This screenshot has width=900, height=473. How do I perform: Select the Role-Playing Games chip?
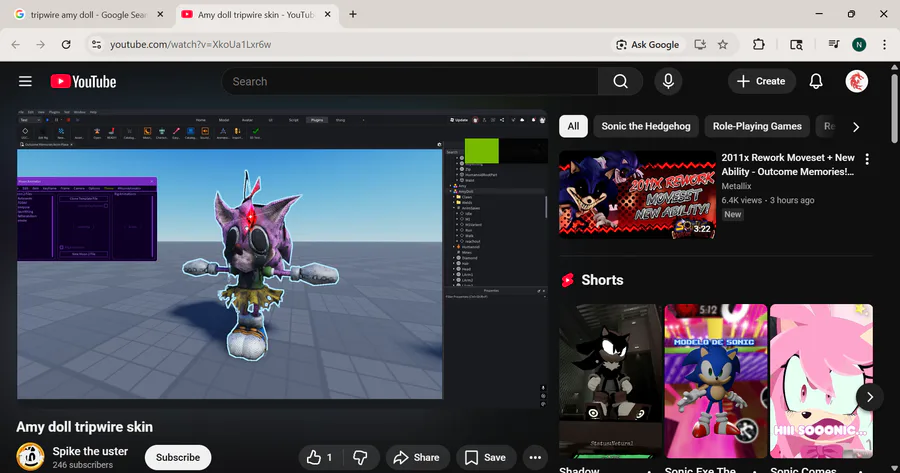(757, 126)
